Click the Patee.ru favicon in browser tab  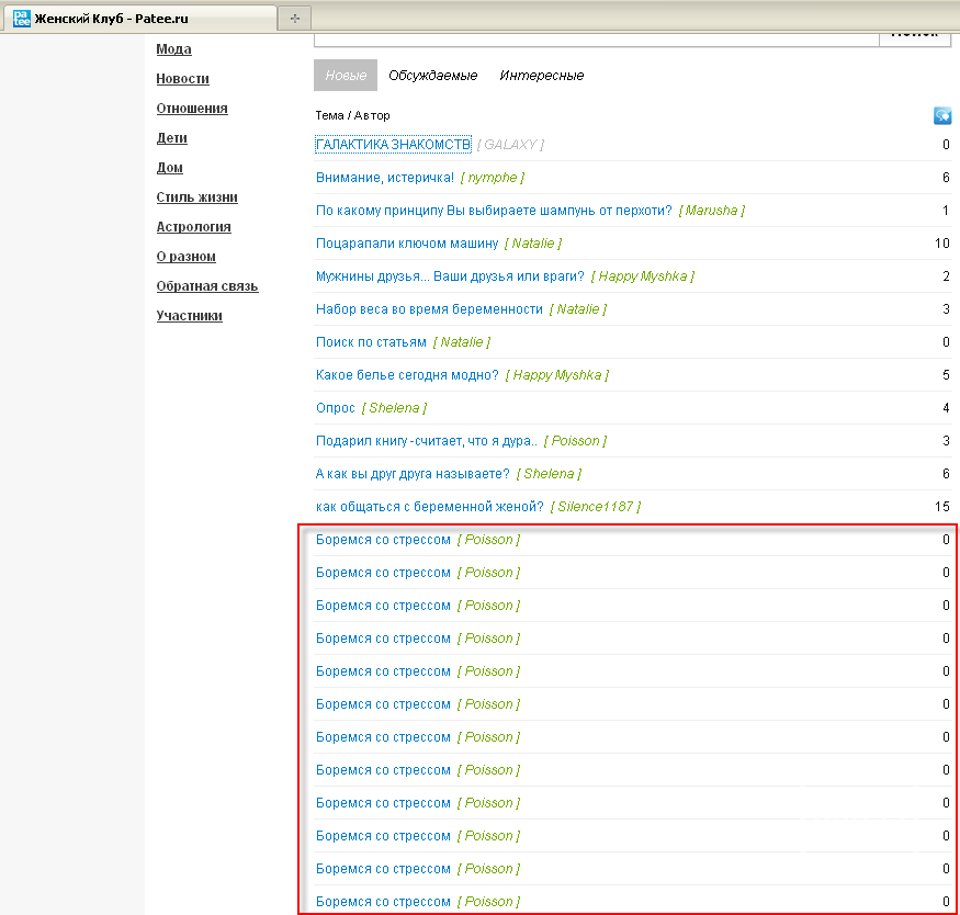(21, 18)
